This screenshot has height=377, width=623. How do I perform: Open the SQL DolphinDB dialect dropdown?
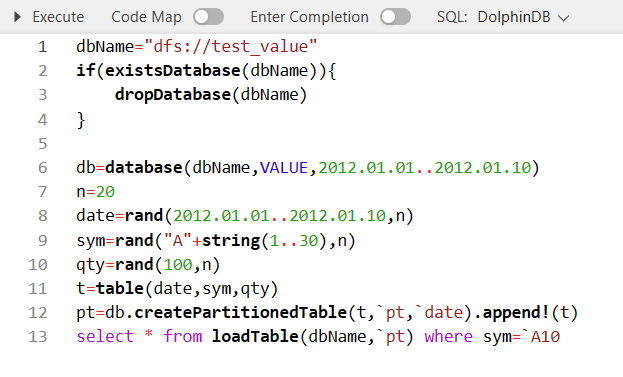[x=503, y=17]
